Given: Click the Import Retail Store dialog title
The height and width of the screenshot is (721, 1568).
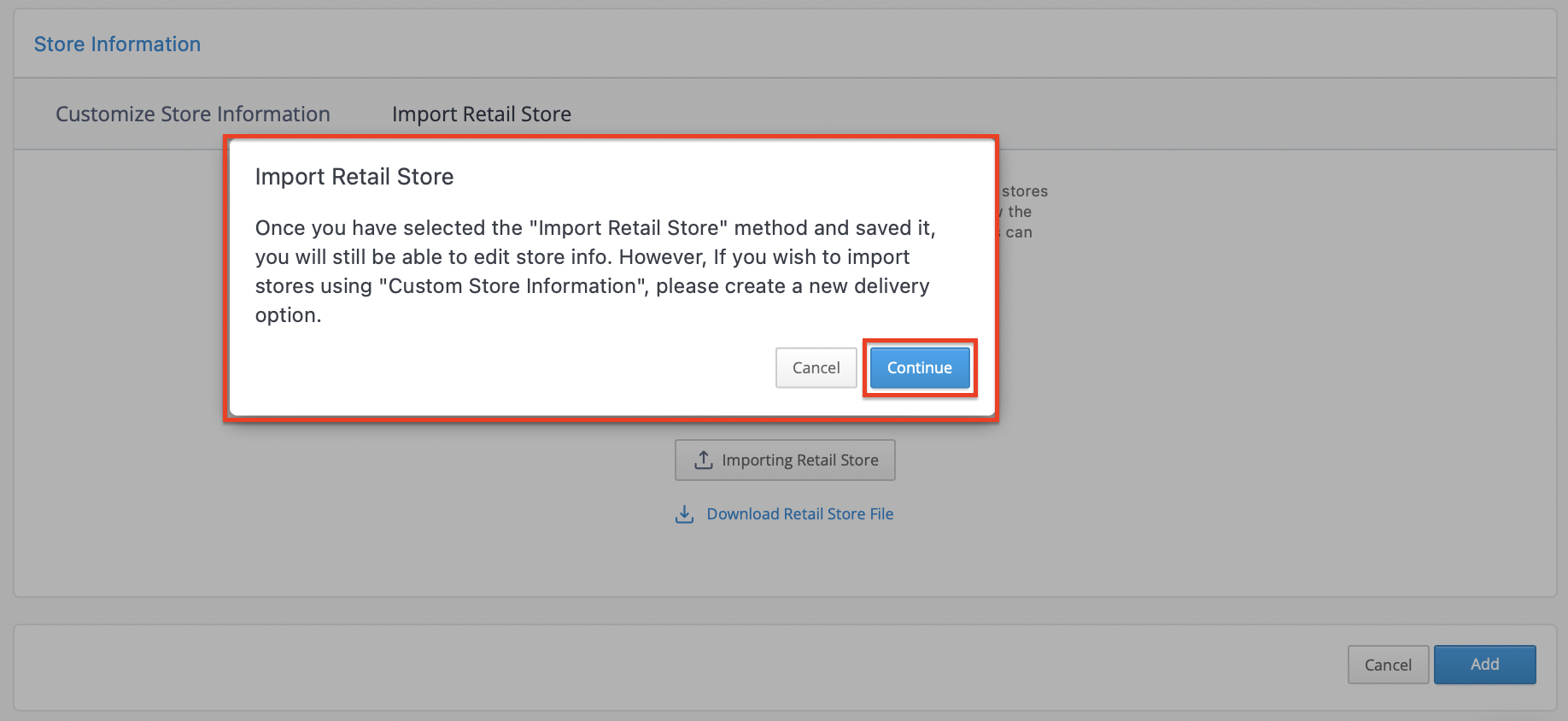Looking at the screenshot, I should (354, 177).
